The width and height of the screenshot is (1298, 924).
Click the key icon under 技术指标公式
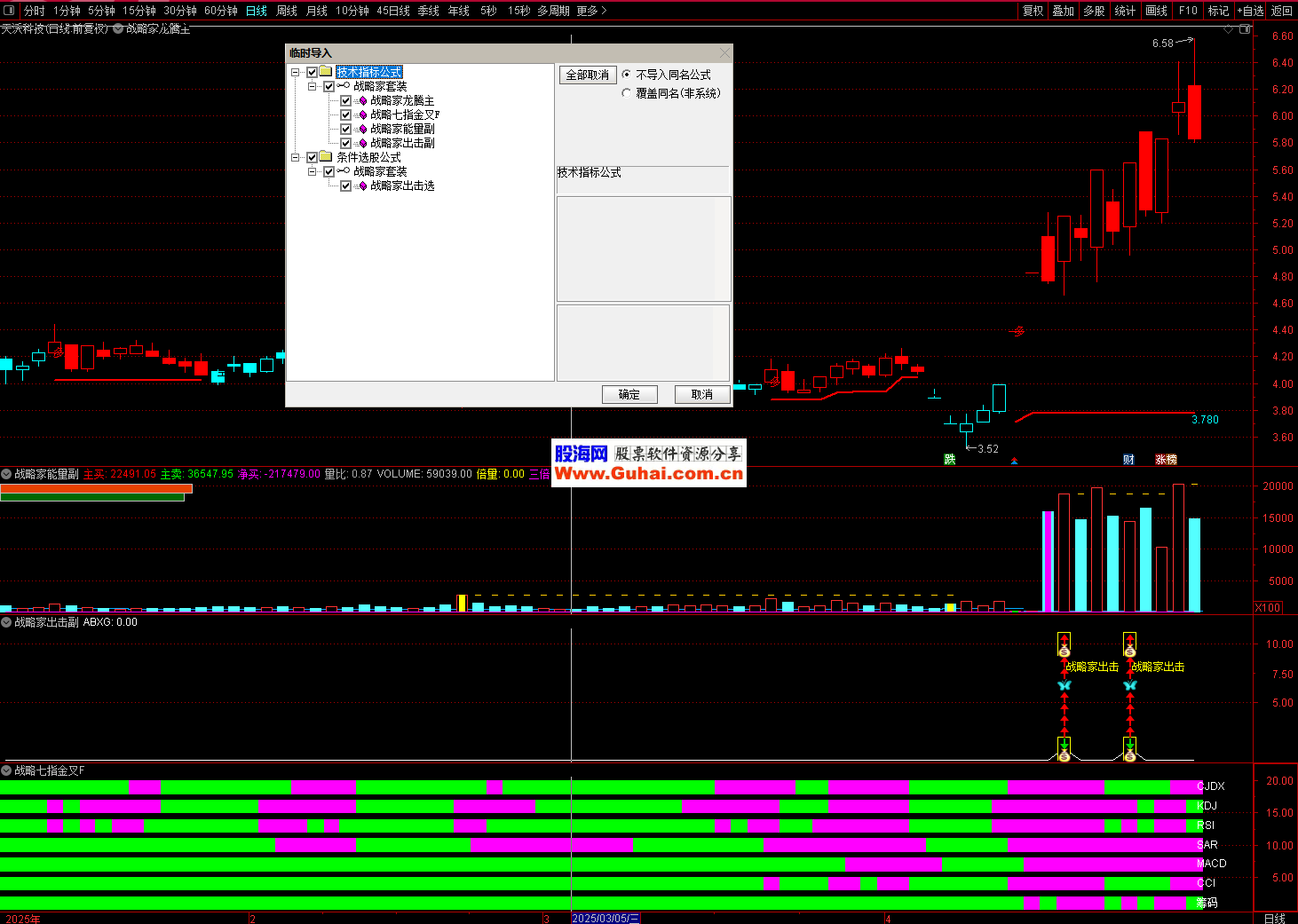tap(343, 86)
